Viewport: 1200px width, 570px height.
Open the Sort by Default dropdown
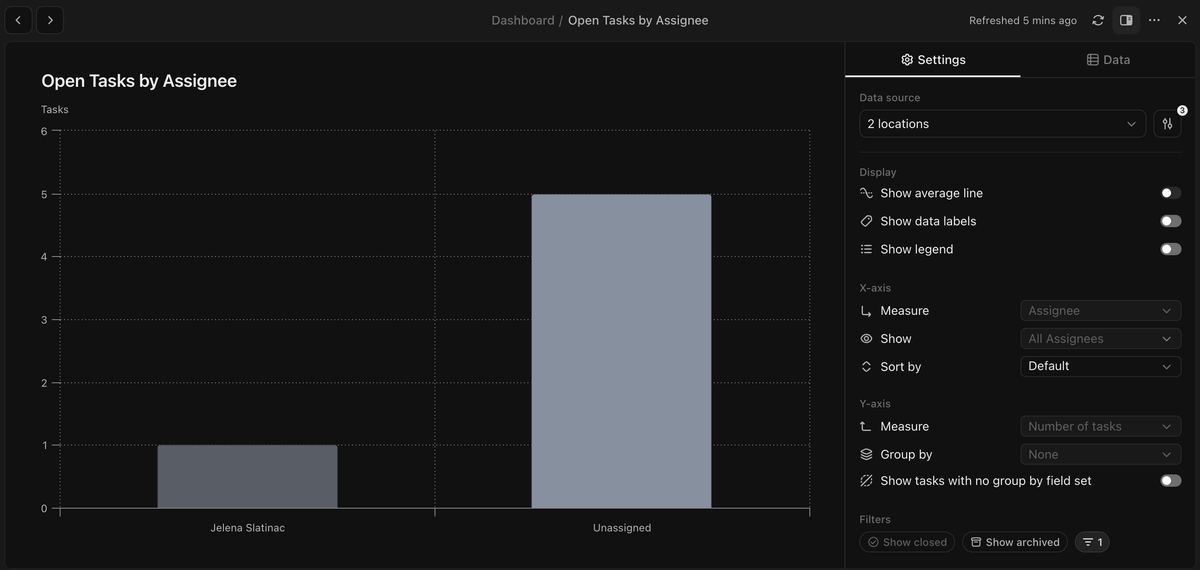[1100, 366]
